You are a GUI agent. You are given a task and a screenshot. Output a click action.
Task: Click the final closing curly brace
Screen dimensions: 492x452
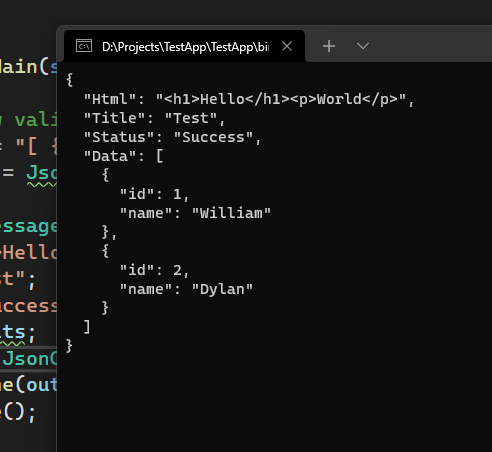click(69, 346)
